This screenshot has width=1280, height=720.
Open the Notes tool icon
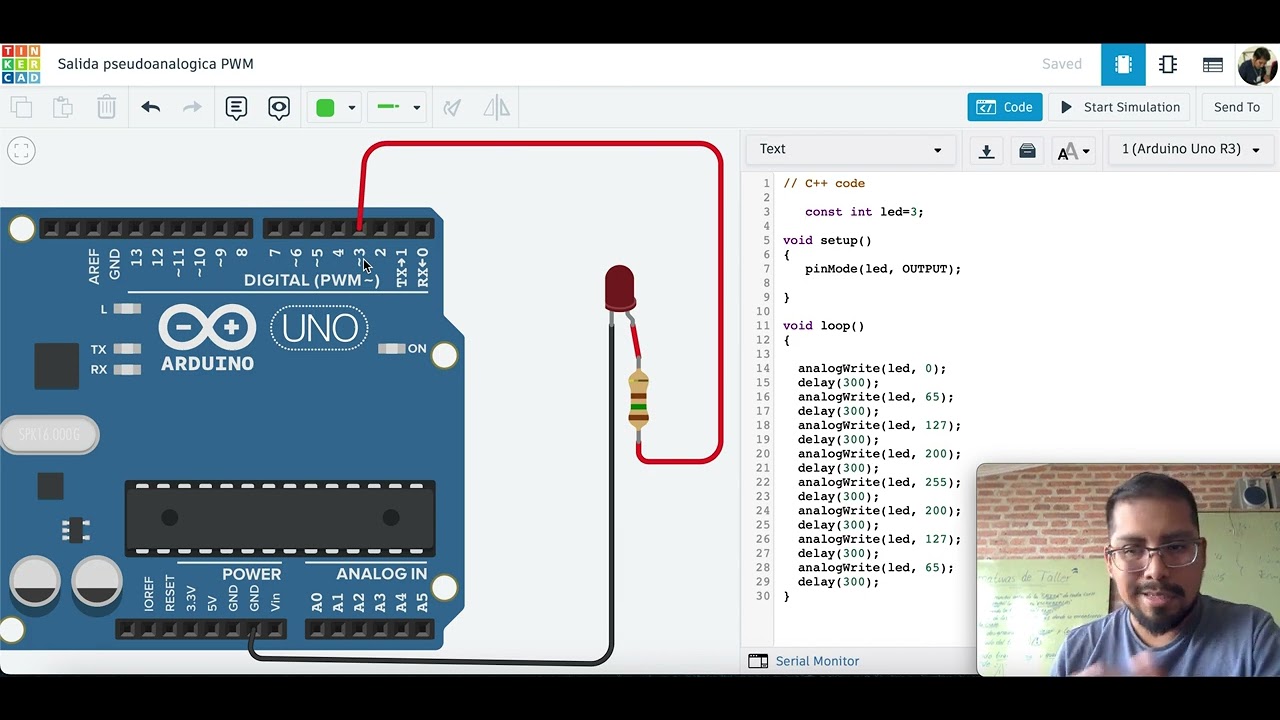coord(236,107)
